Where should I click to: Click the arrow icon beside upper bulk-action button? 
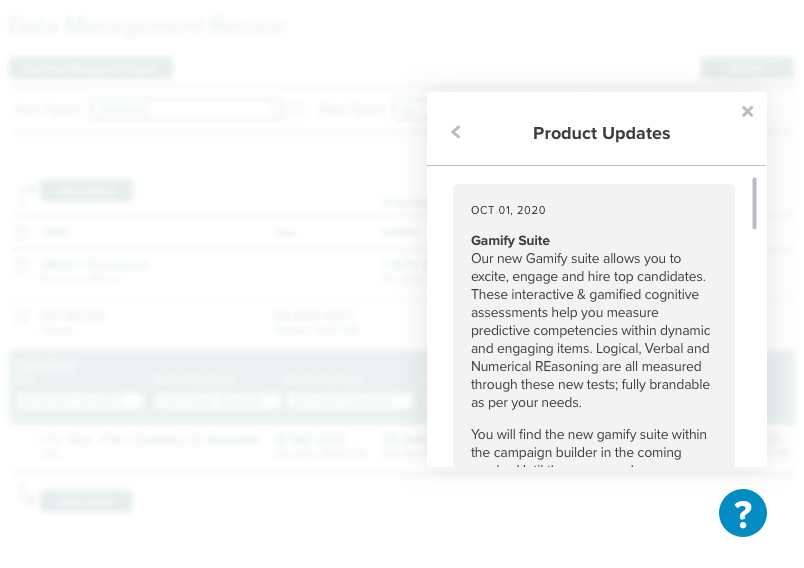25,195
